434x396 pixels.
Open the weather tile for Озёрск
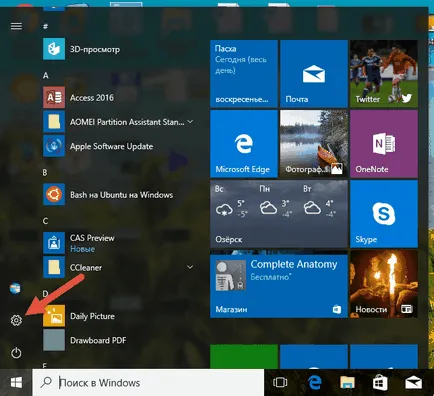coord(279,214)
